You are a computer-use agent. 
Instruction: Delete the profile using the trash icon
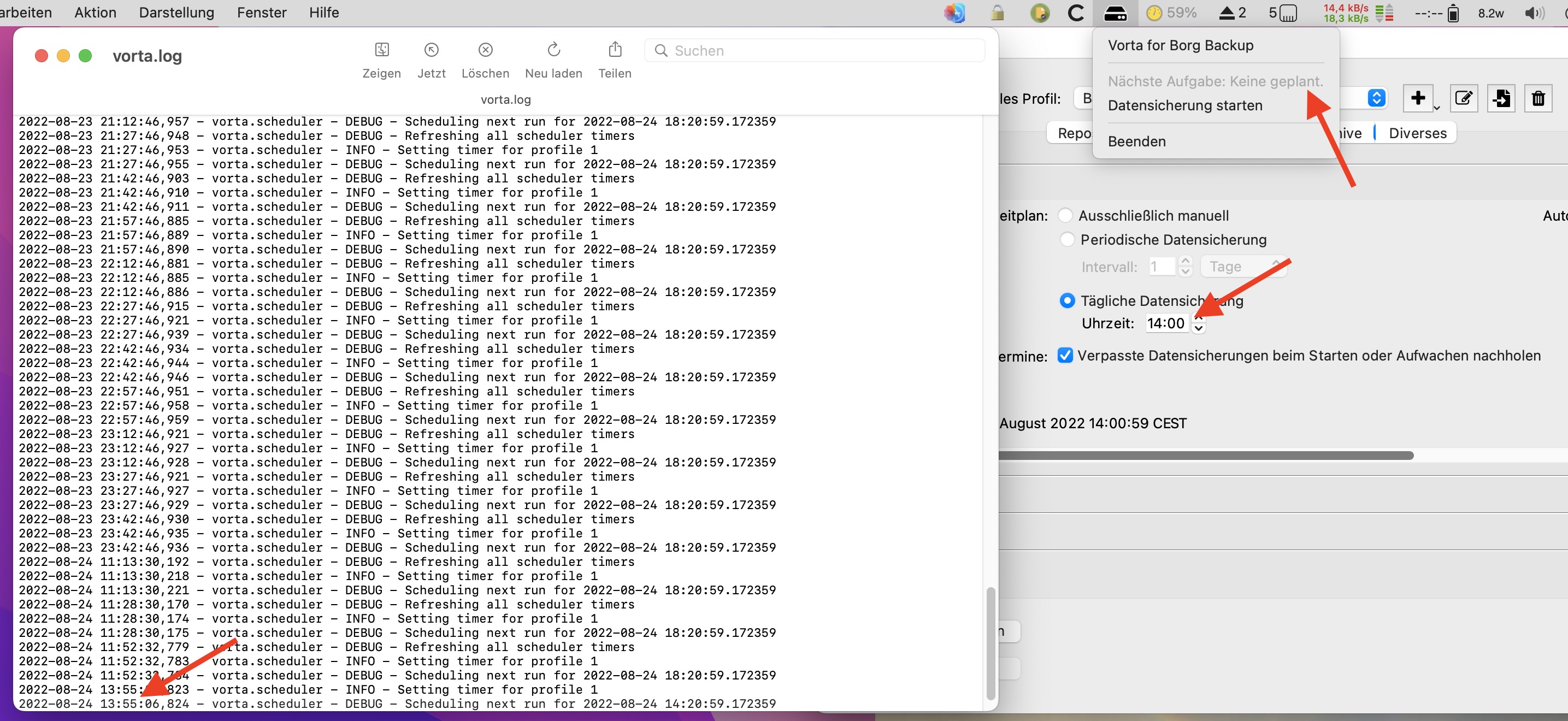1538,98
